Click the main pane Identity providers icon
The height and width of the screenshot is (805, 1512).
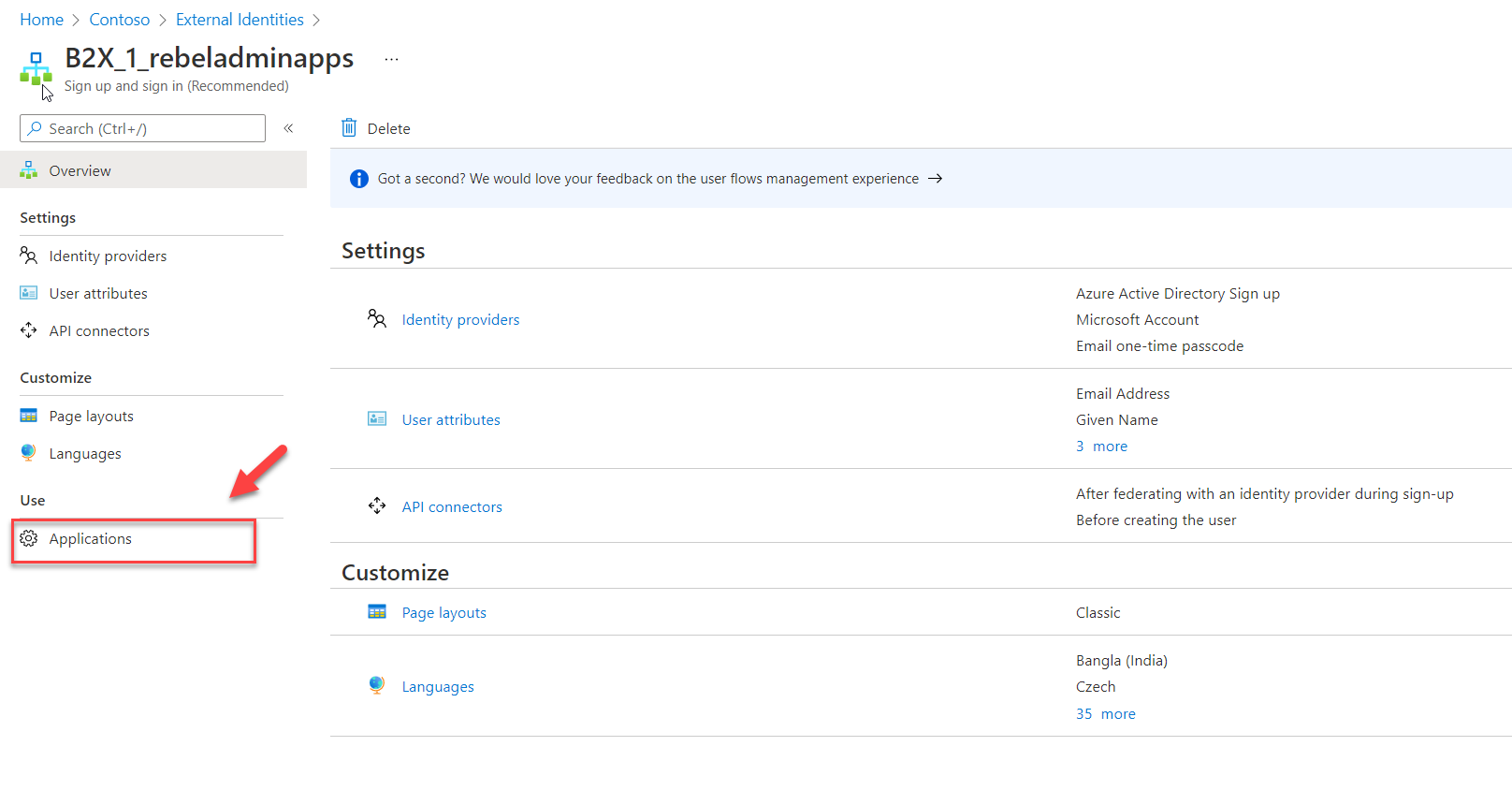pyautogui.click(x=377, y=318)
